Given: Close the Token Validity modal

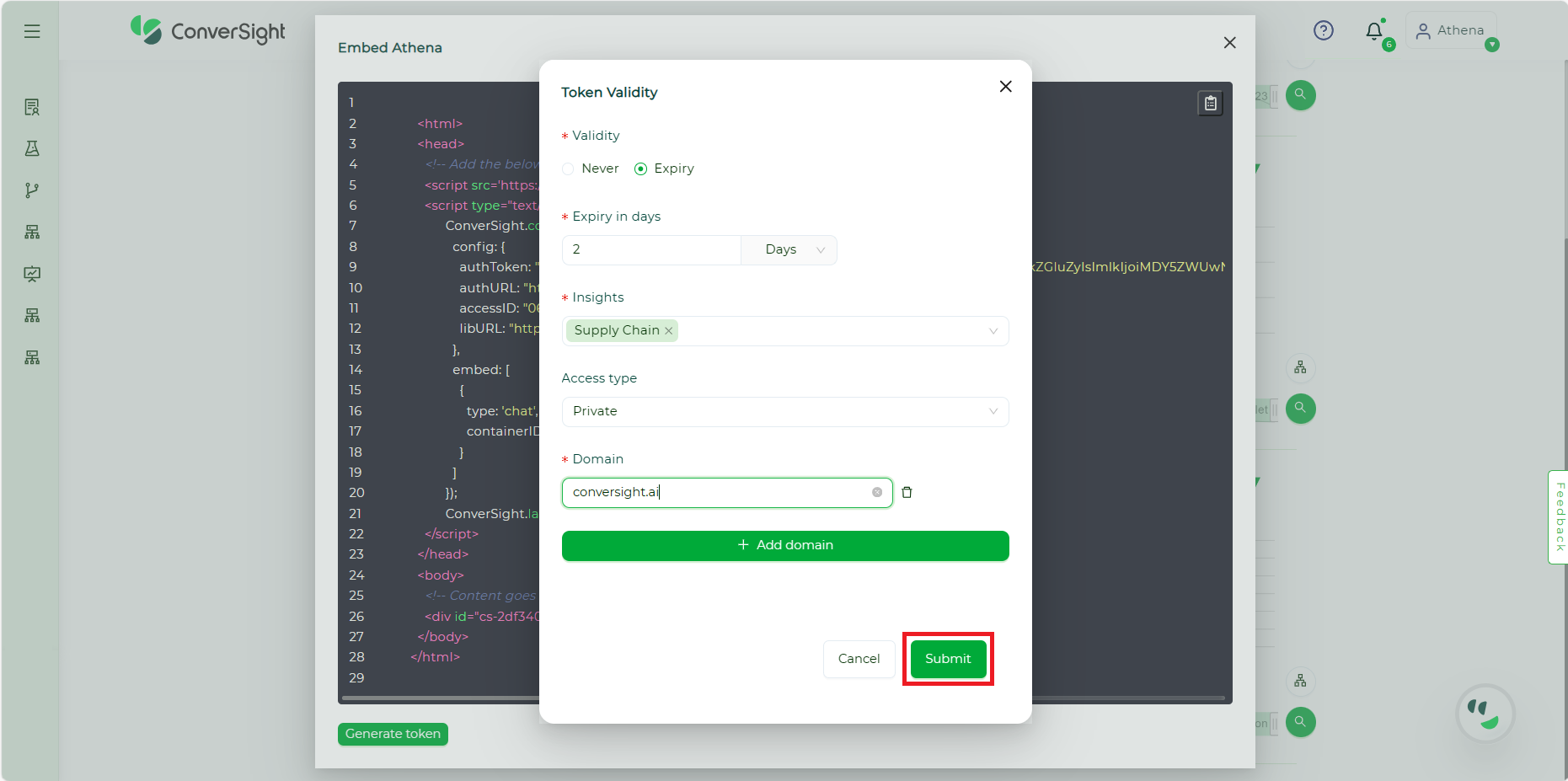Looking at the screenshot, I should pos(1005,87).
